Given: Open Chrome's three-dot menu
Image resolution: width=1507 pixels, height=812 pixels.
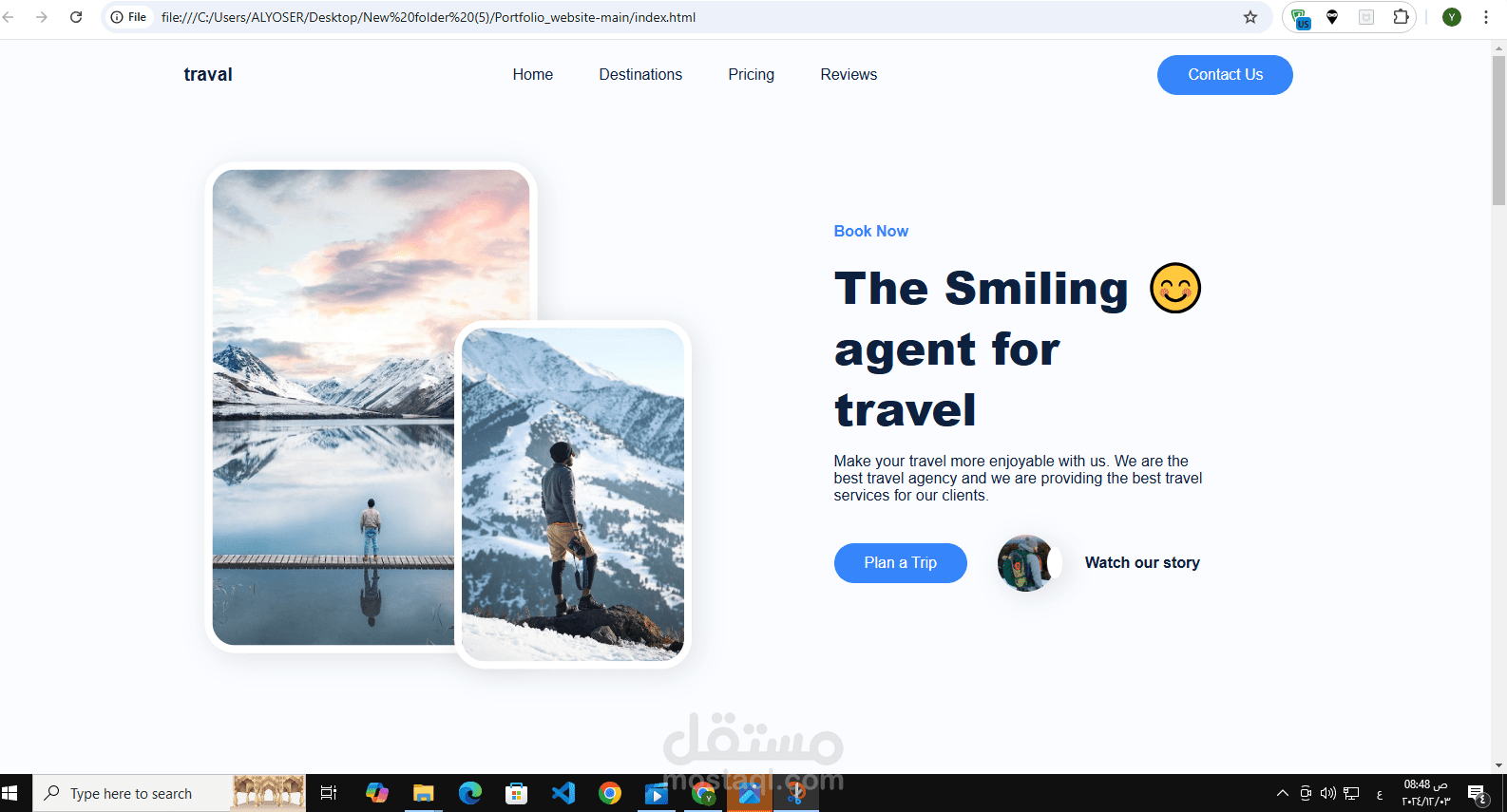Looking at the screenshot, I should (1486, 17).
